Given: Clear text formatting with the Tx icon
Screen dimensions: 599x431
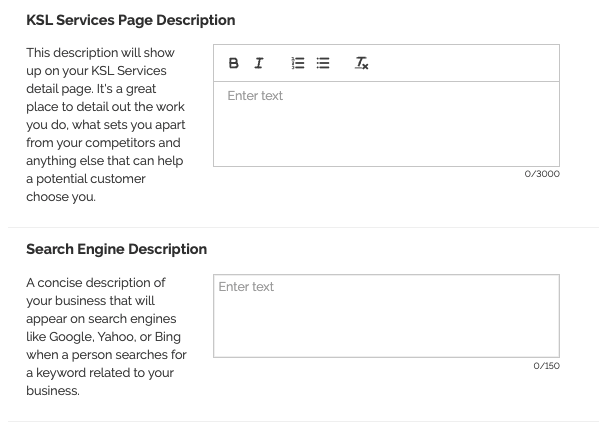Looking at the screenshot, I should [361, 63].
